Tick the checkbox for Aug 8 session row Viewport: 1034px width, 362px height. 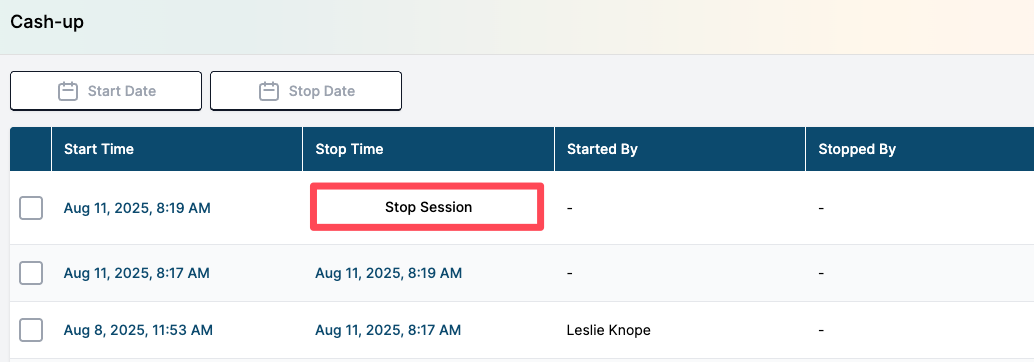point(31,330)
